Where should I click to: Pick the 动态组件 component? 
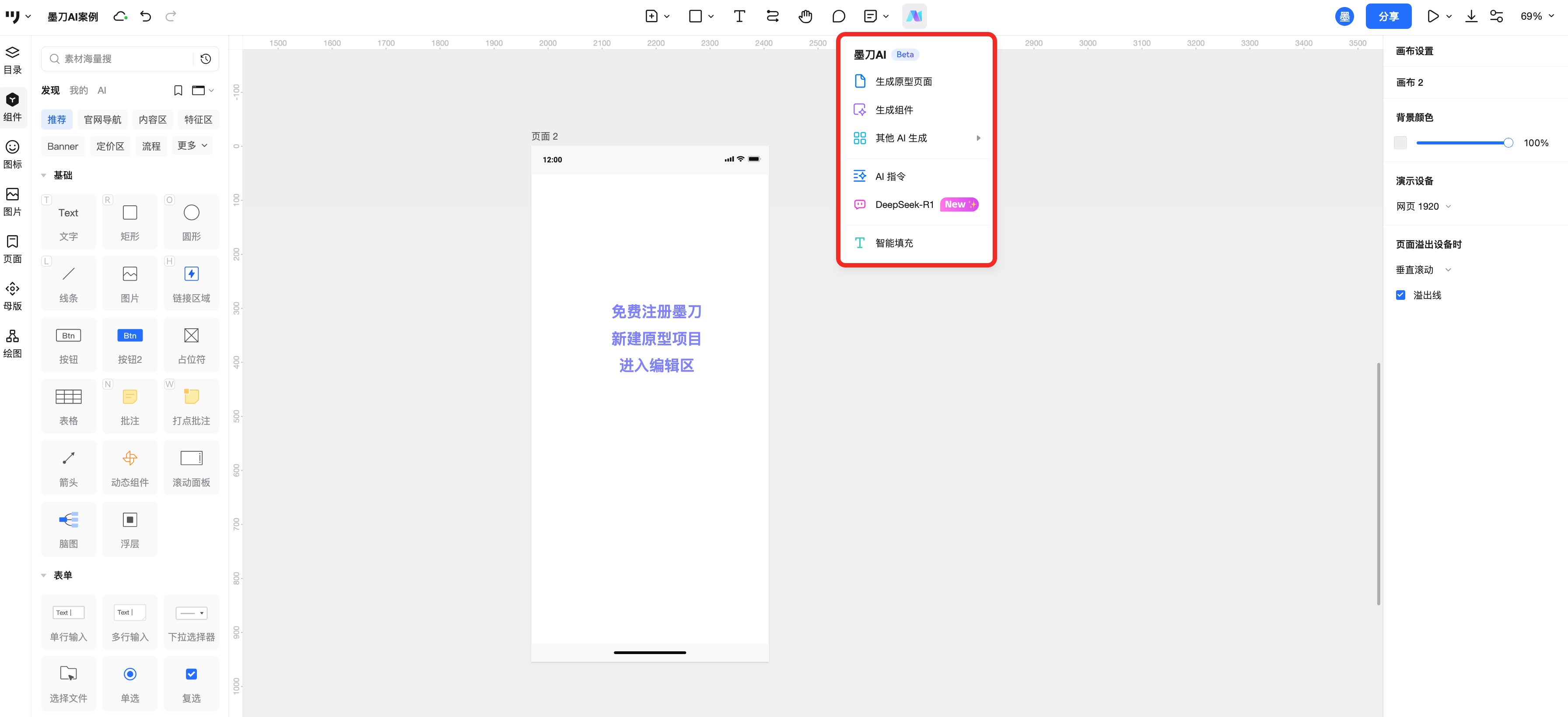click(x=129, y=468)
